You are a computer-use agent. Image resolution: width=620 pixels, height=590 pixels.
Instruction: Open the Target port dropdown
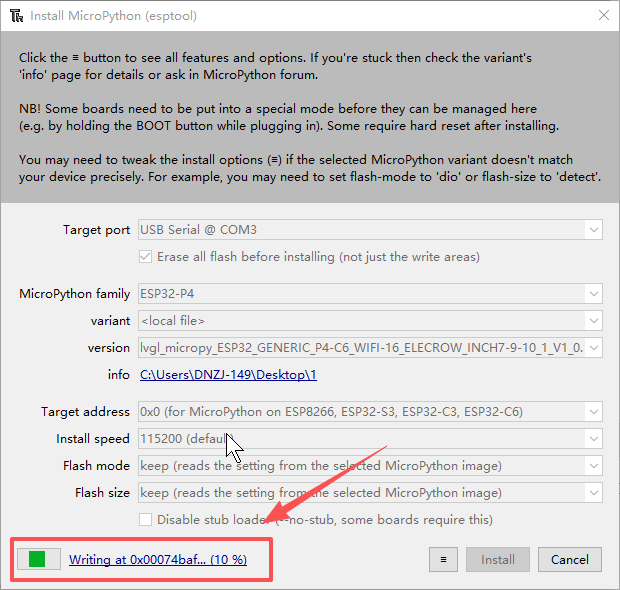tap(594, 230)
